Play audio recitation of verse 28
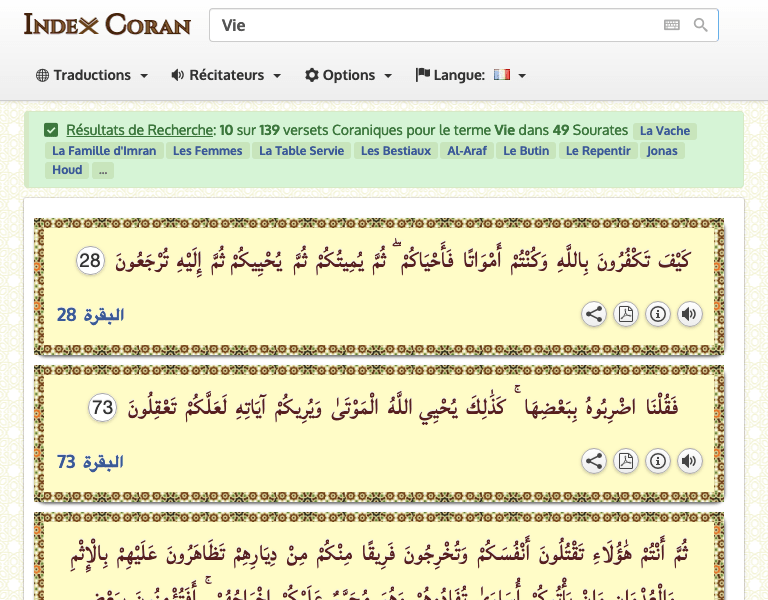The image size is (768, 600). [689, 314]
